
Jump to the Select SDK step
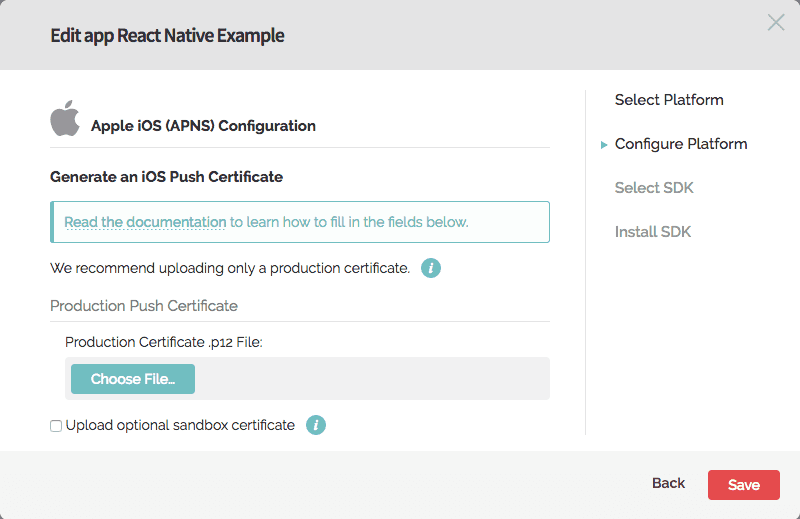(x=654, y=188)
